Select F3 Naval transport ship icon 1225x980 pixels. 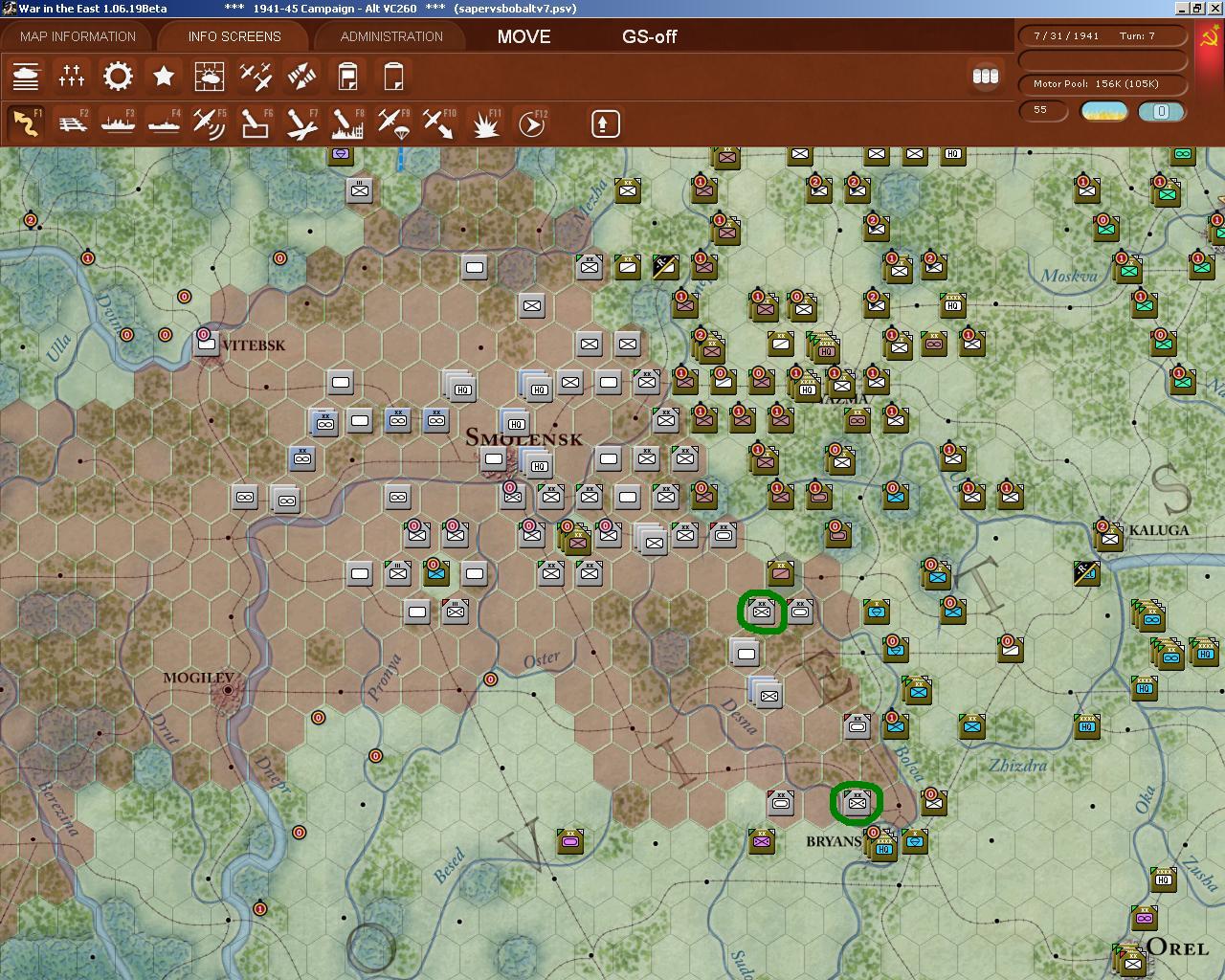coord(118,123)
